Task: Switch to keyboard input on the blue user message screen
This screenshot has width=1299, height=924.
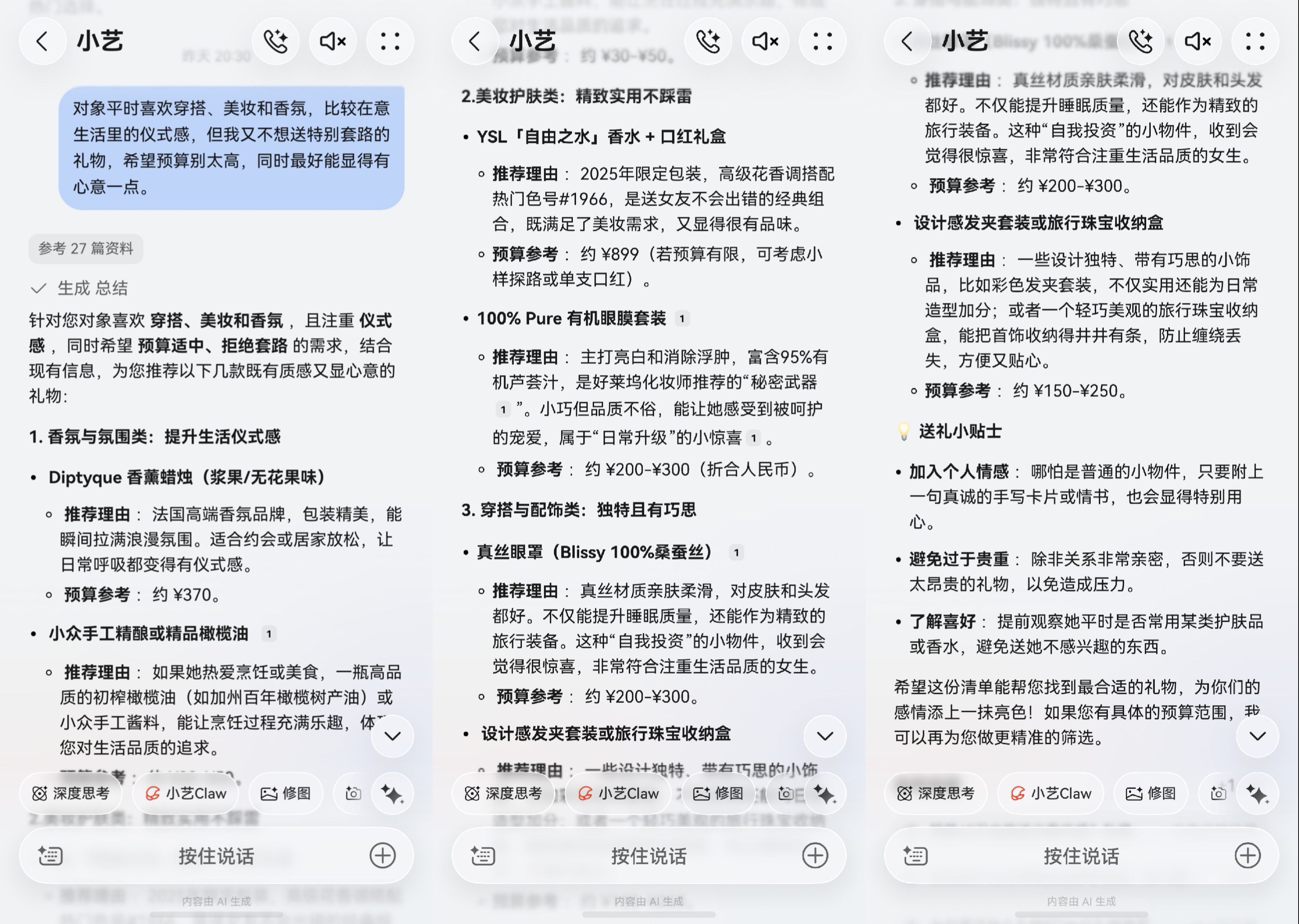Action: (x=50, y=856)
